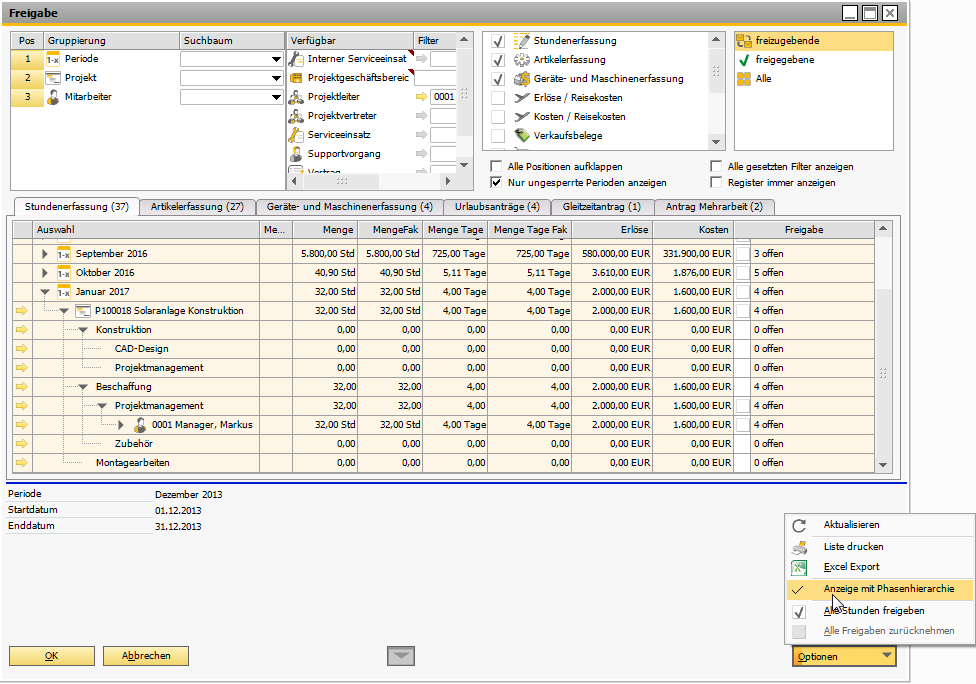Expand the September 2016 period row

pos(44,254)
